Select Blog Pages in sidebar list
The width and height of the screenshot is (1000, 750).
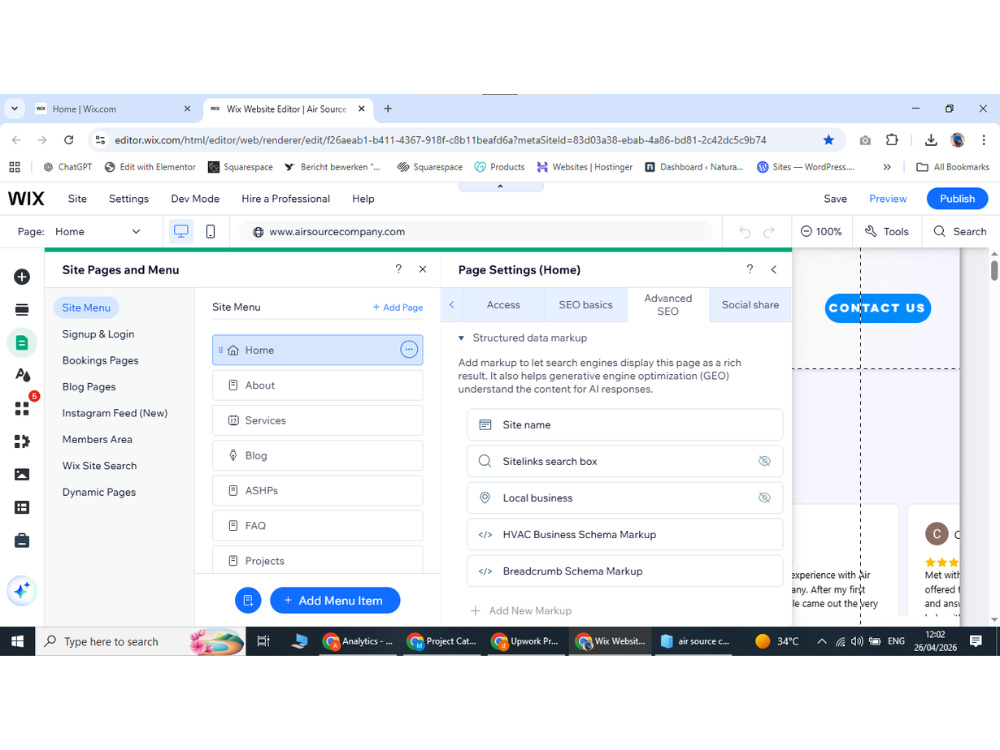point(89,386)
